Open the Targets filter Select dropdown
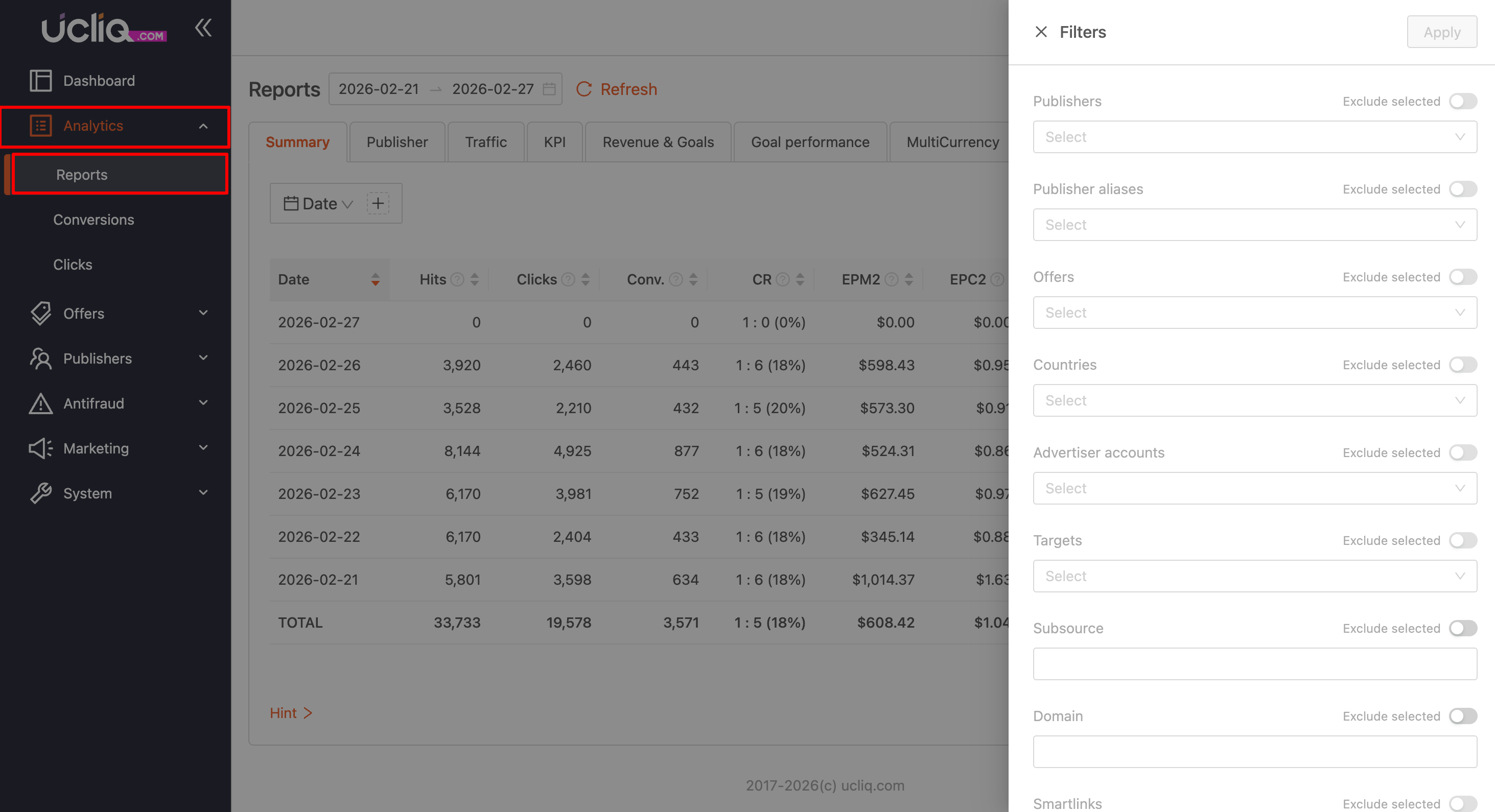1495x812 pixels. click(x=1254, y=576)
